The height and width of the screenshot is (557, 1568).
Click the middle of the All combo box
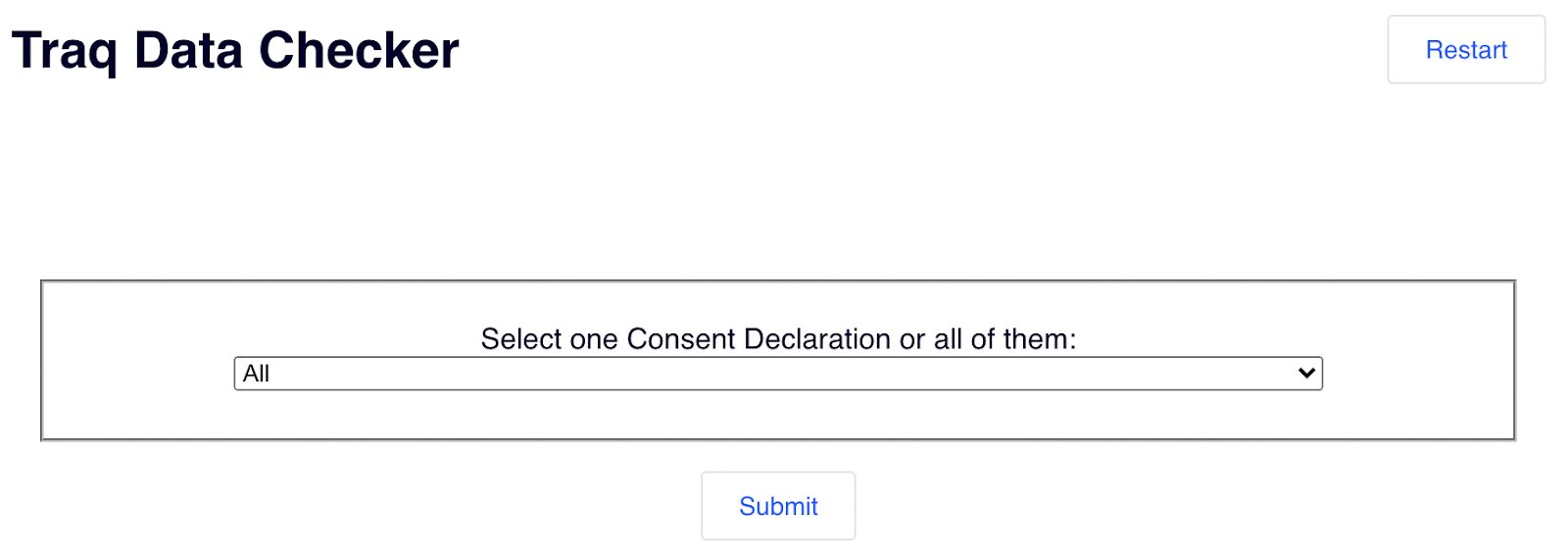777,374
